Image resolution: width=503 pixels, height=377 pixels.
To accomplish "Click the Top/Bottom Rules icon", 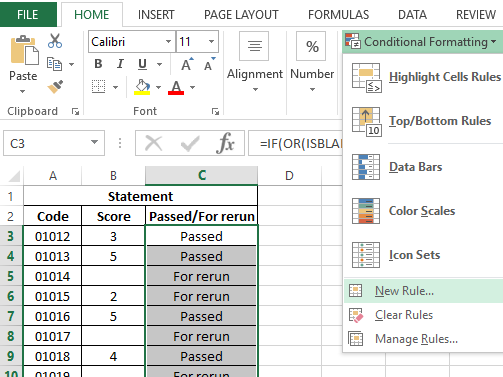I will click(x=366, y=122).
